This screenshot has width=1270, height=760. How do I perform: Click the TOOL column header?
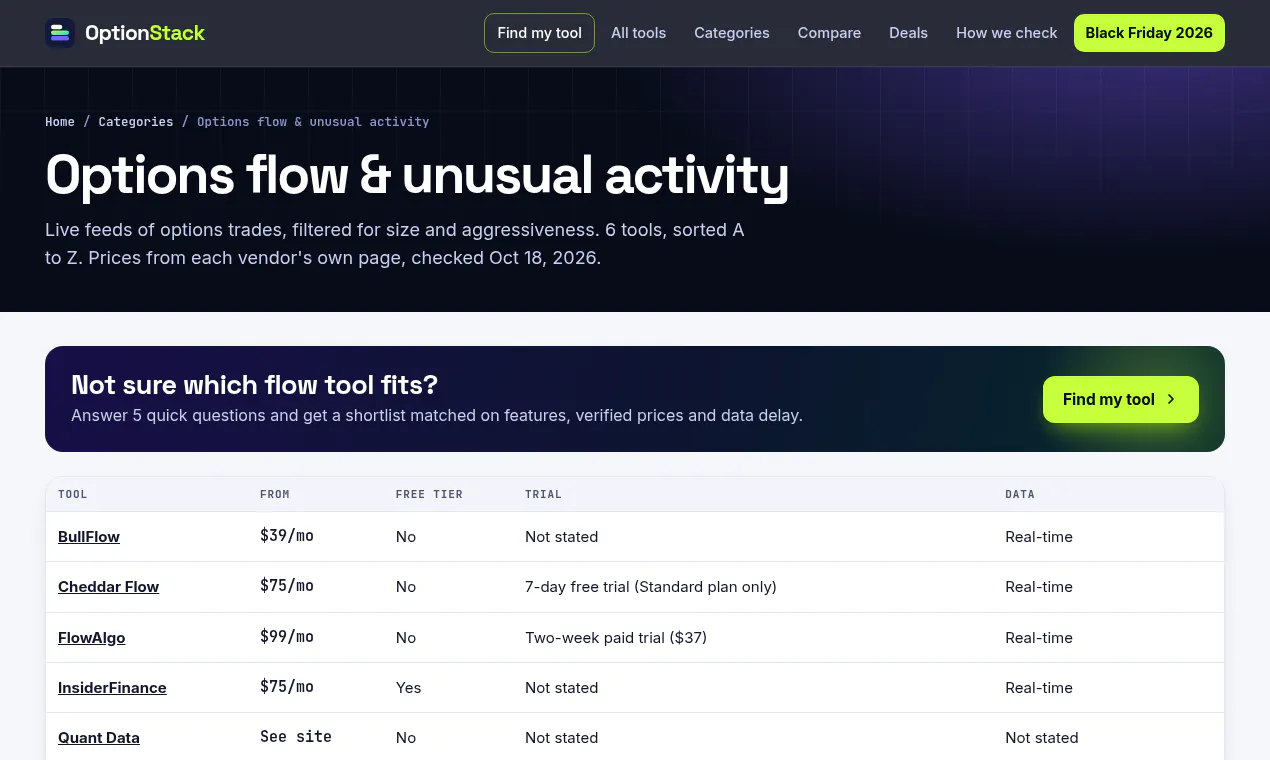[x=73, y=494]
